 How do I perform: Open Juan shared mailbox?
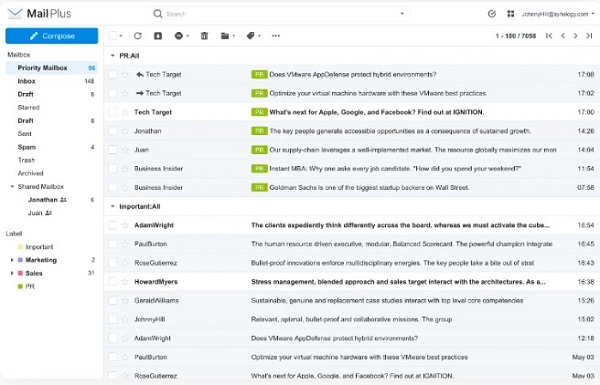click(52, 213)
